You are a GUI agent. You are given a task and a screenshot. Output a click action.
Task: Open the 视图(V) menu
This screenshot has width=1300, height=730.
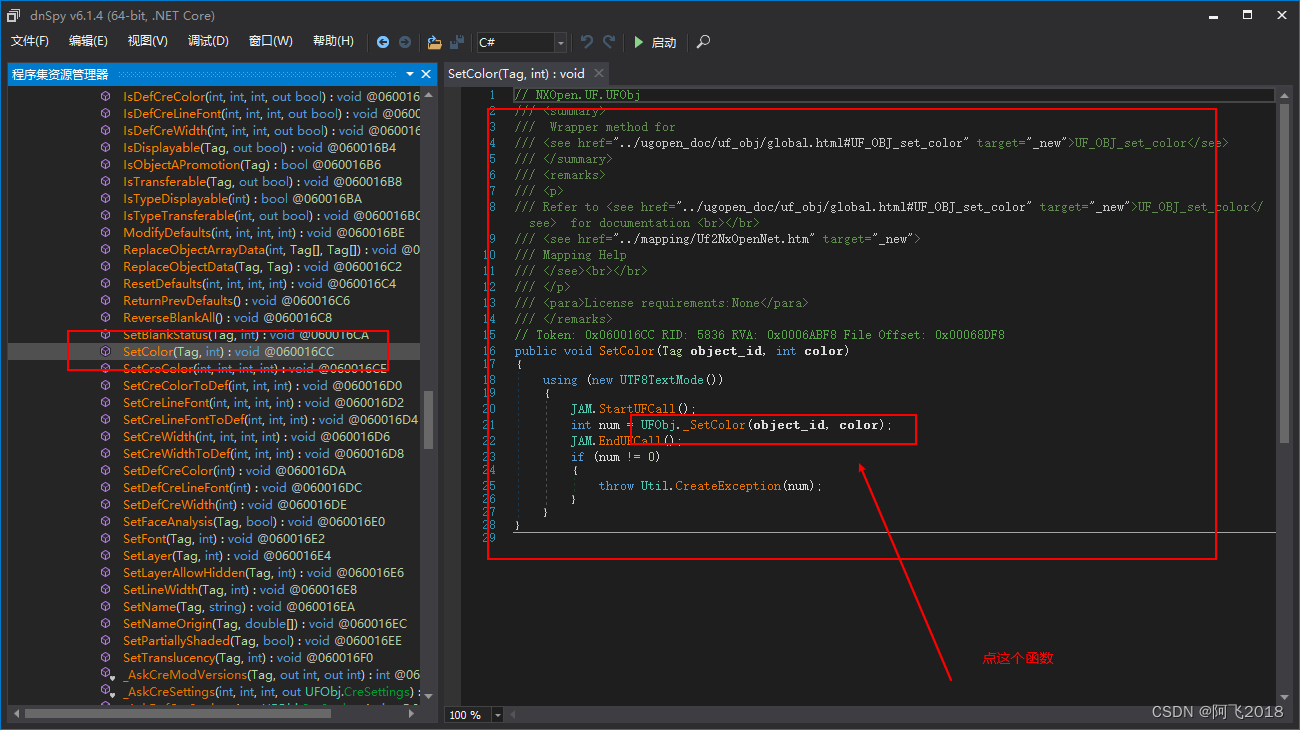[x=148, y=40]
